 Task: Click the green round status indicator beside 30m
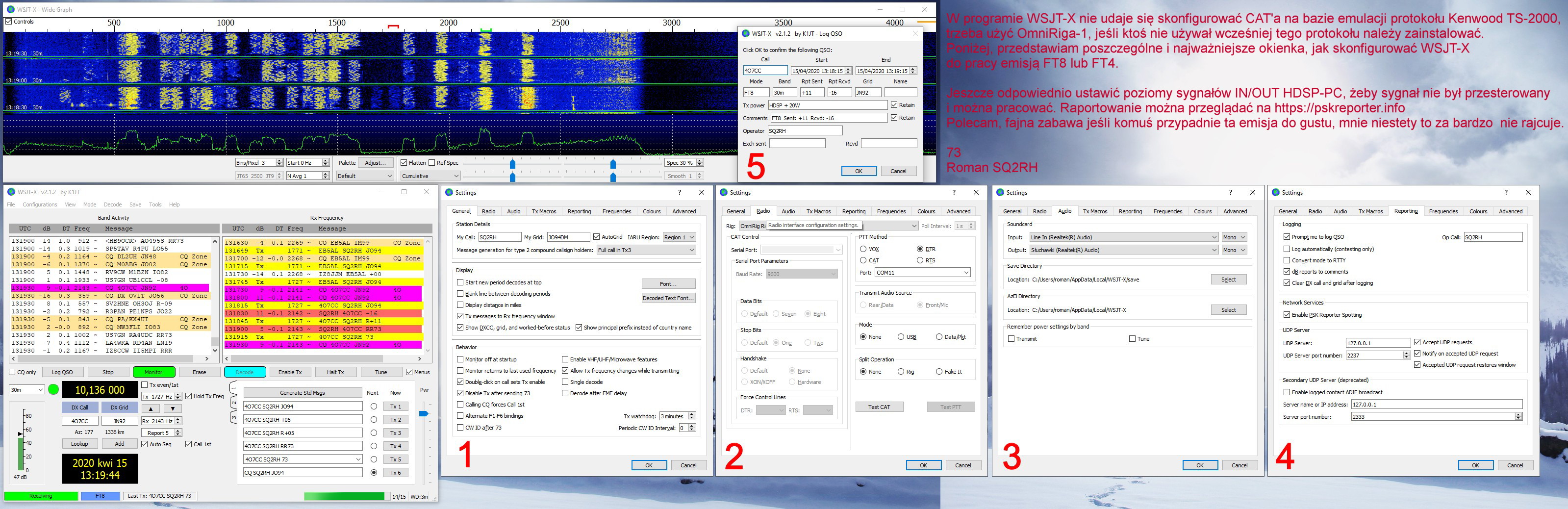coord(53,390)
